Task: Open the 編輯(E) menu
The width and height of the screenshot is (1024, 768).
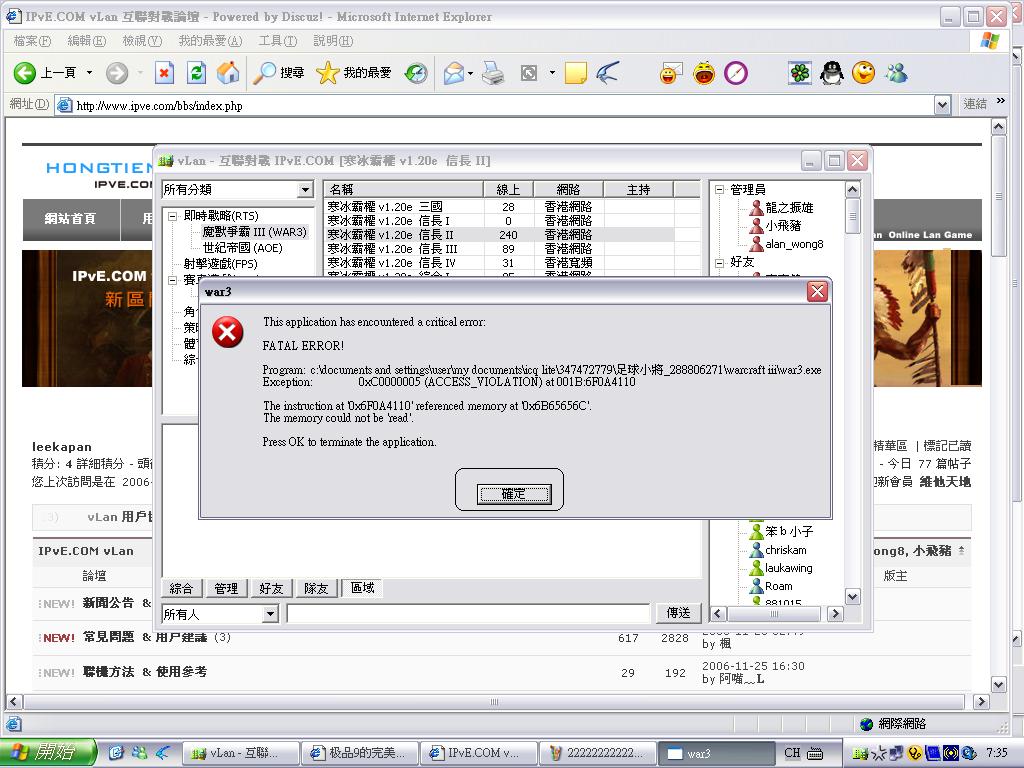Action: coord(86,41)
